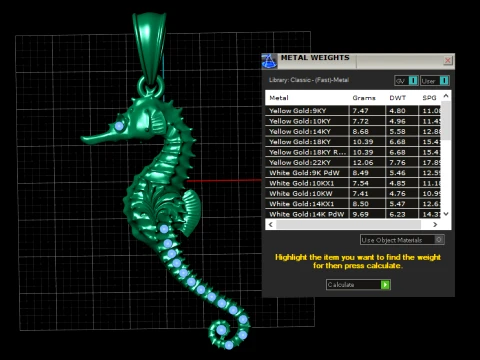Select the seahorse pendant bail loop
This screenshot has width=480, height=360.
149,47
